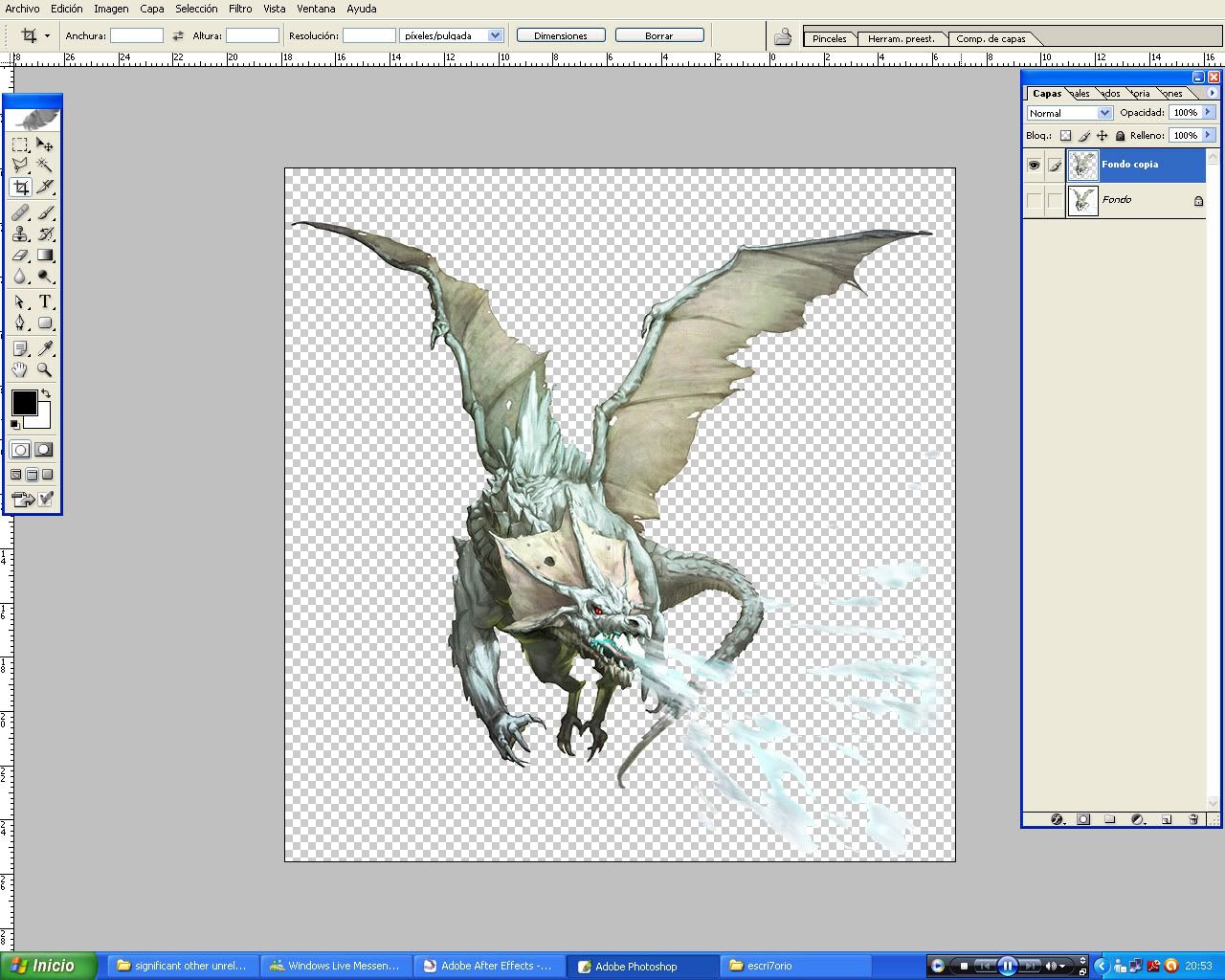Select the Healing Brush tool
The height and width of the screenshot is (980, 1225).
(20, 212)
